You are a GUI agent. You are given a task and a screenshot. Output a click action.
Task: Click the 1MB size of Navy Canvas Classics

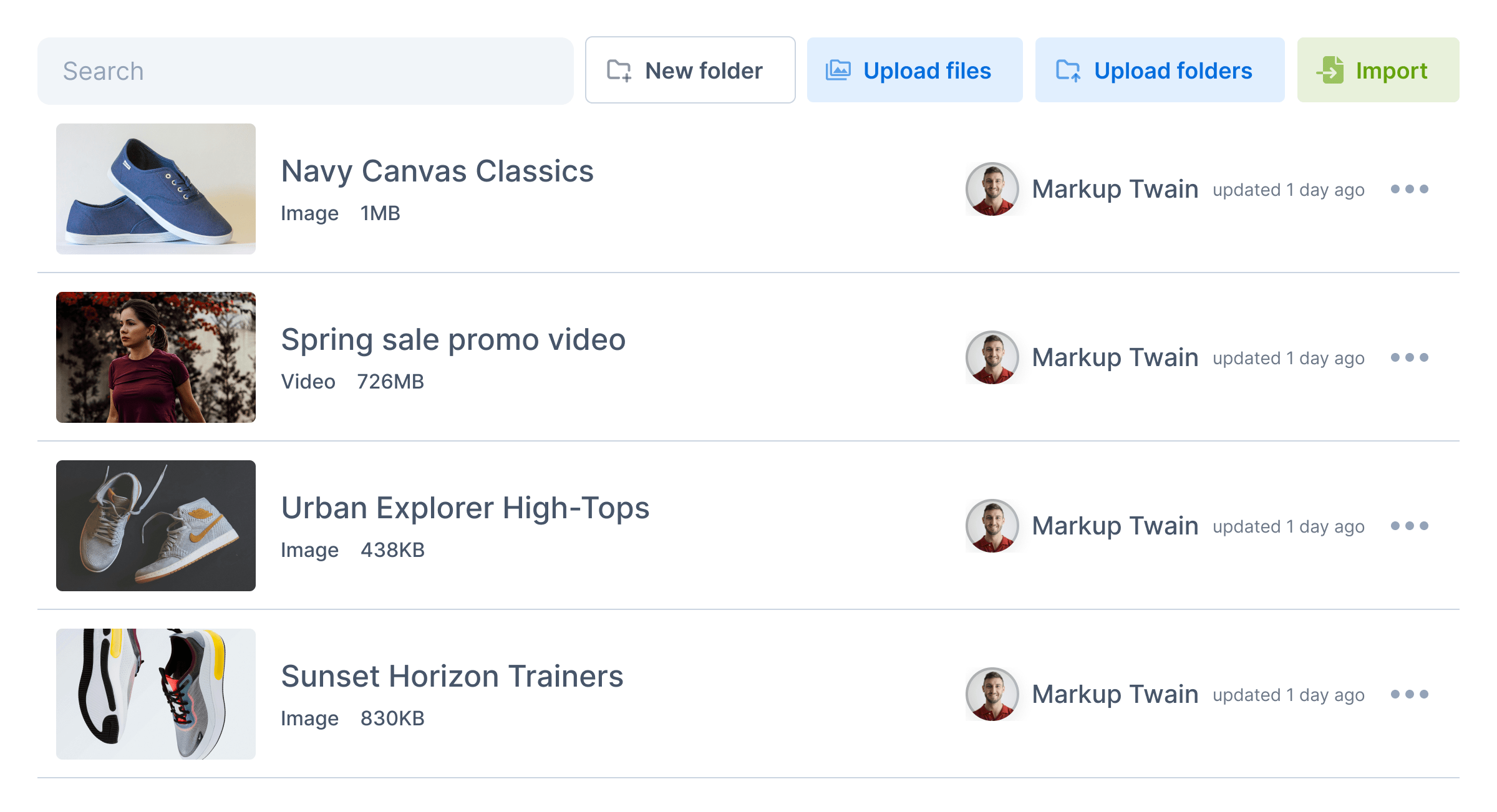click(x=380, y=213)
